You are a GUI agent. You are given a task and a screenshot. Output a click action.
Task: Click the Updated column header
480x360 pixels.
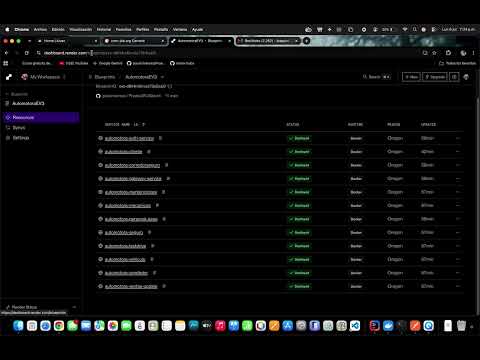pyautogui.click(x=428, y=125)
